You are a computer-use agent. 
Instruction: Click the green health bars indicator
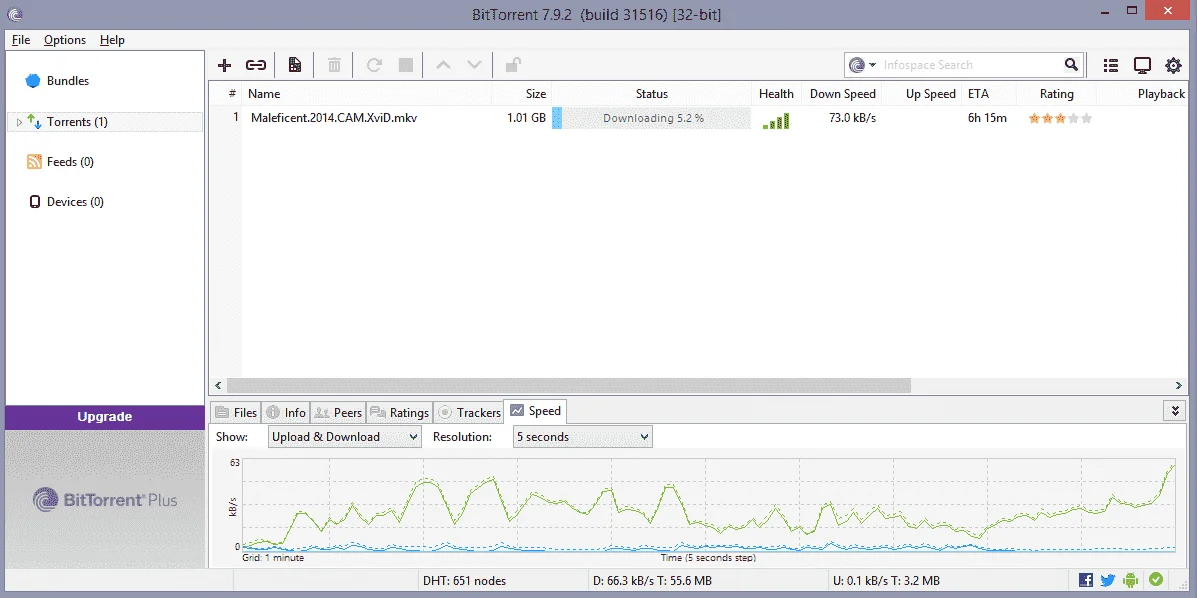pyautogui.click(x=776, y=121)
